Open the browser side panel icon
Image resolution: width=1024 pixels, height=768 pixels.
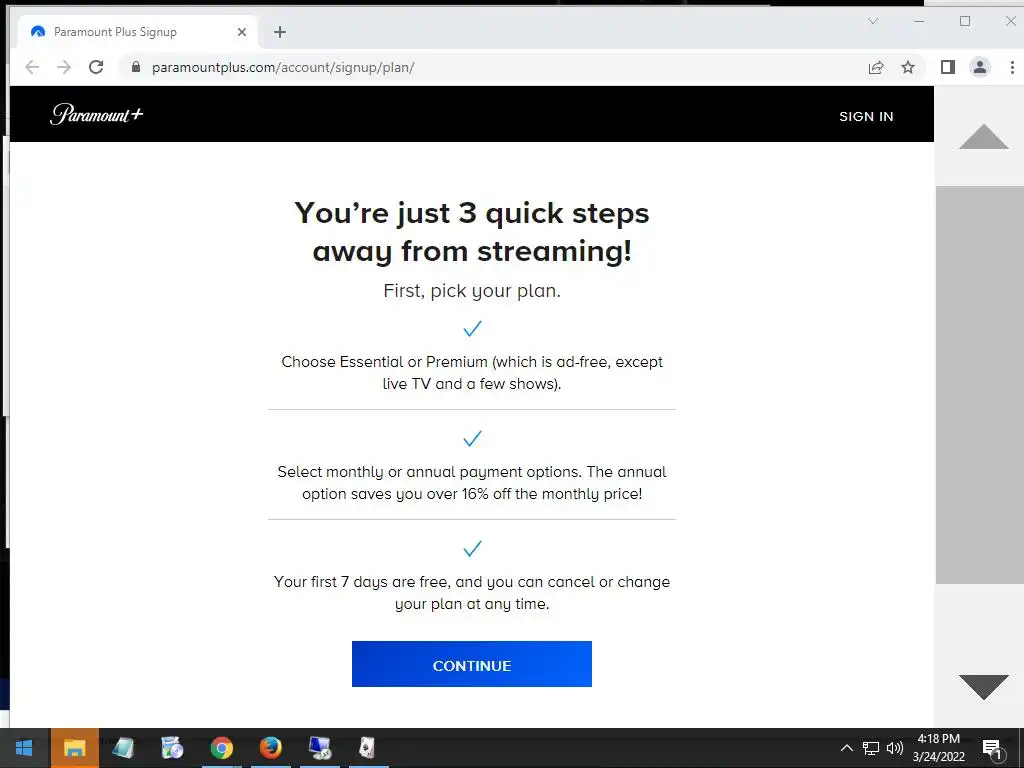pyautogui.click(x=948, y=67)
